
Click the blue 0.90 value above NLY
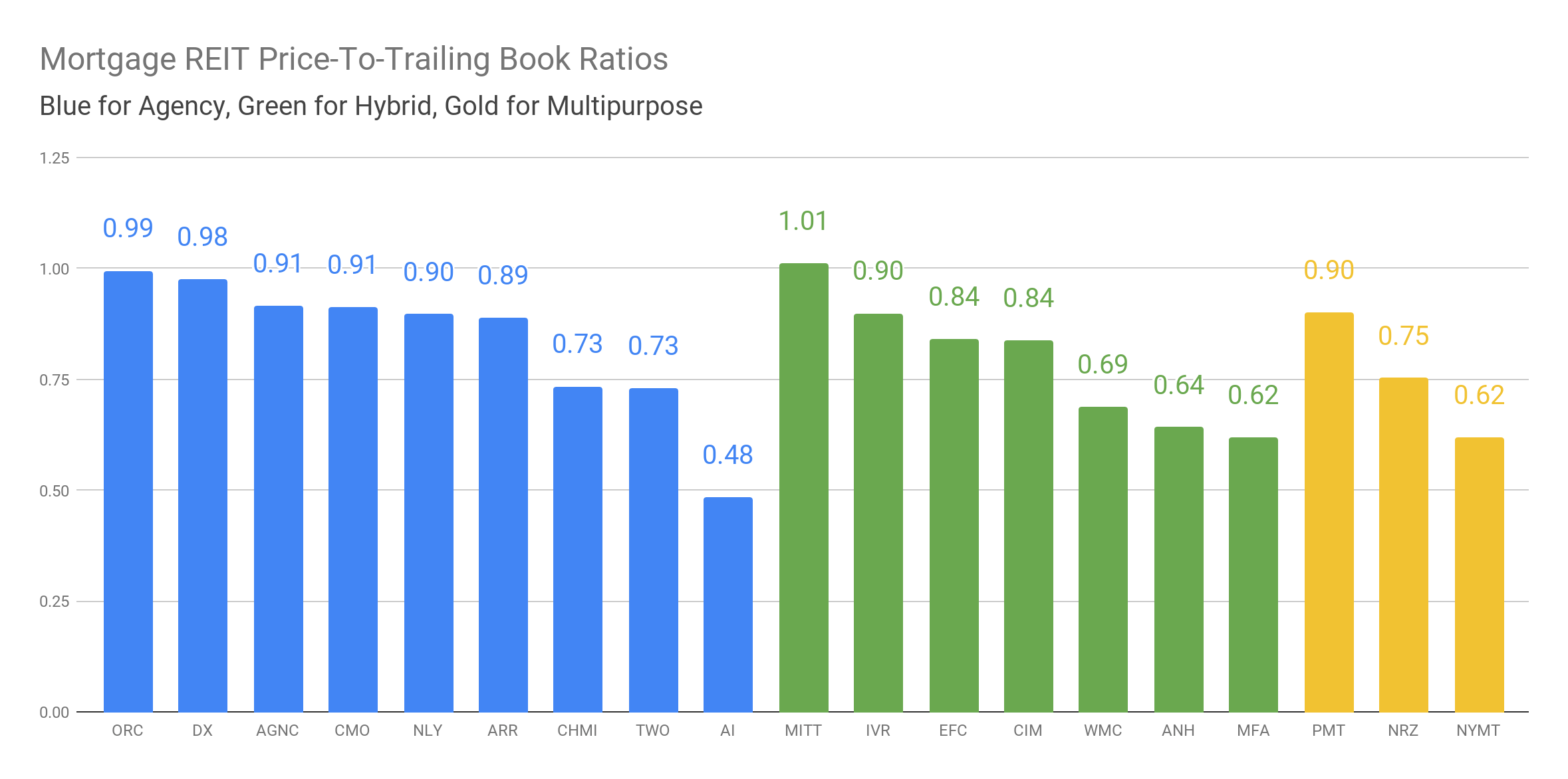coord(429,272)
